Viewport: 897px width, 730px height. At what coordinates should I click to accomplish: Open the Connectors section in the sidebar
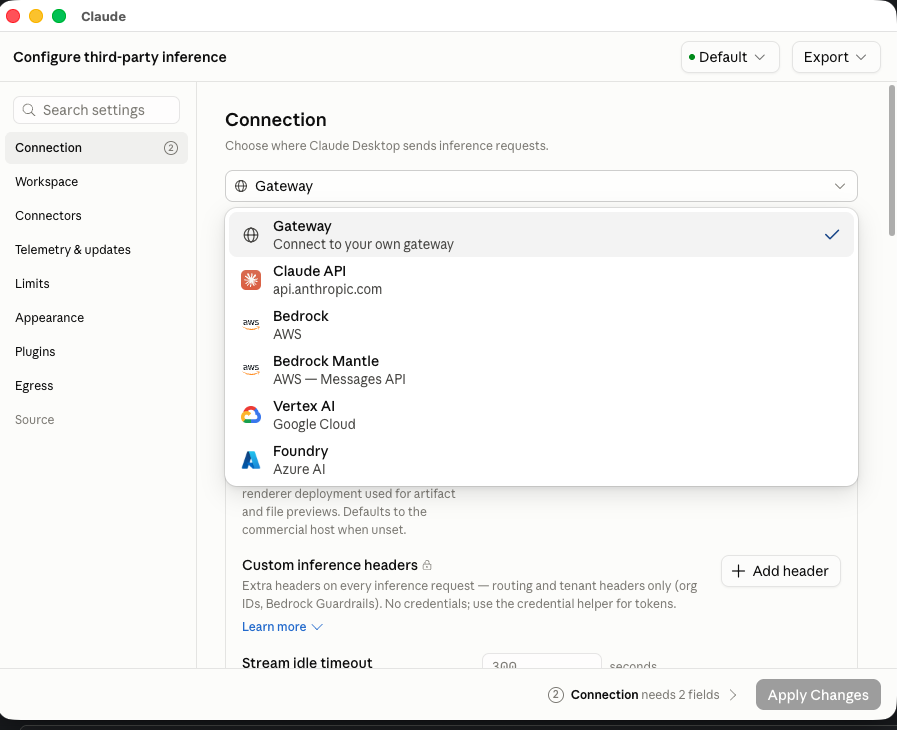[96, 216]
